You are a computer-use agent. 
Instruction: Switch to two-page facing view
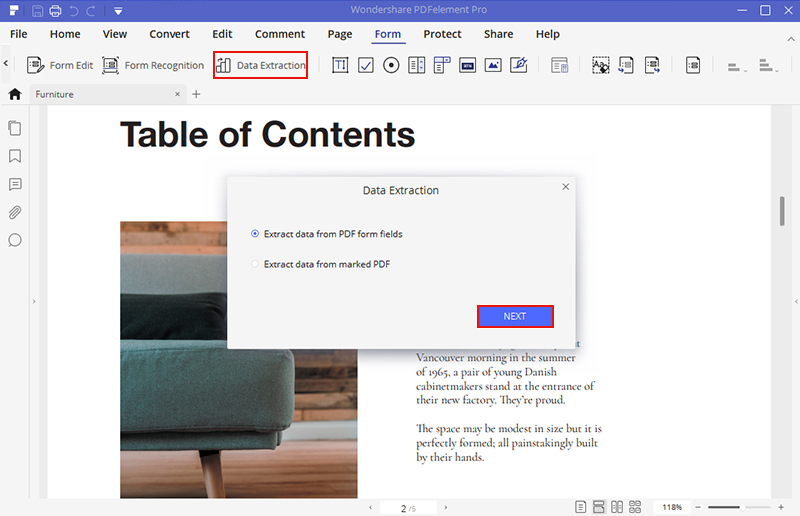(617, 508)
